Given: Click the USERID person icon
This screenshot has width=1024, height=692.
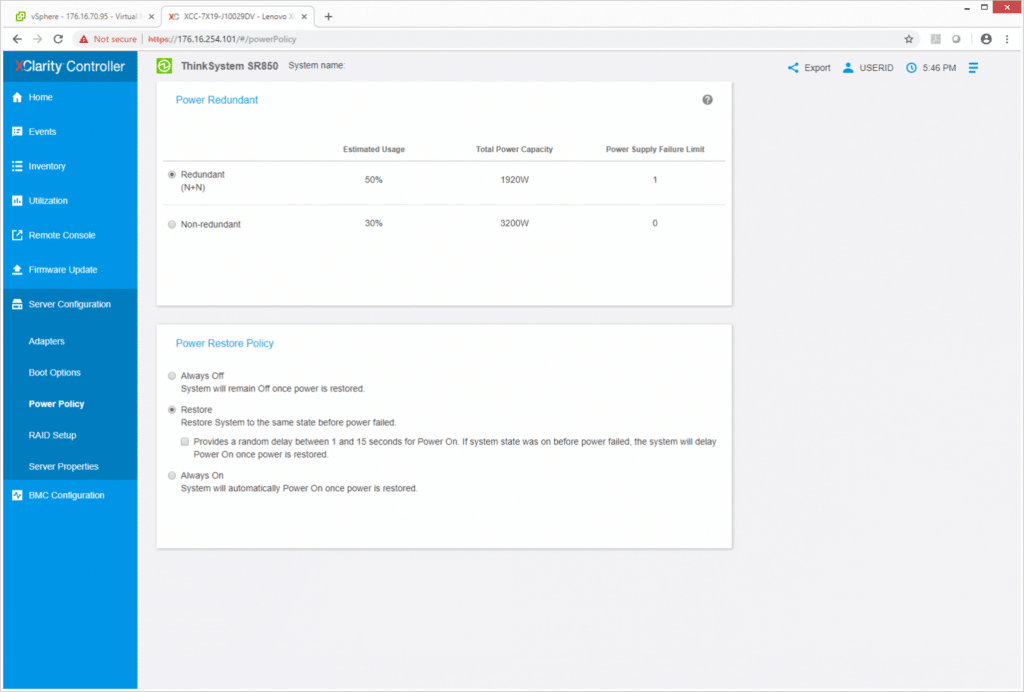Looking at the screenshot, I should (848, 68).
